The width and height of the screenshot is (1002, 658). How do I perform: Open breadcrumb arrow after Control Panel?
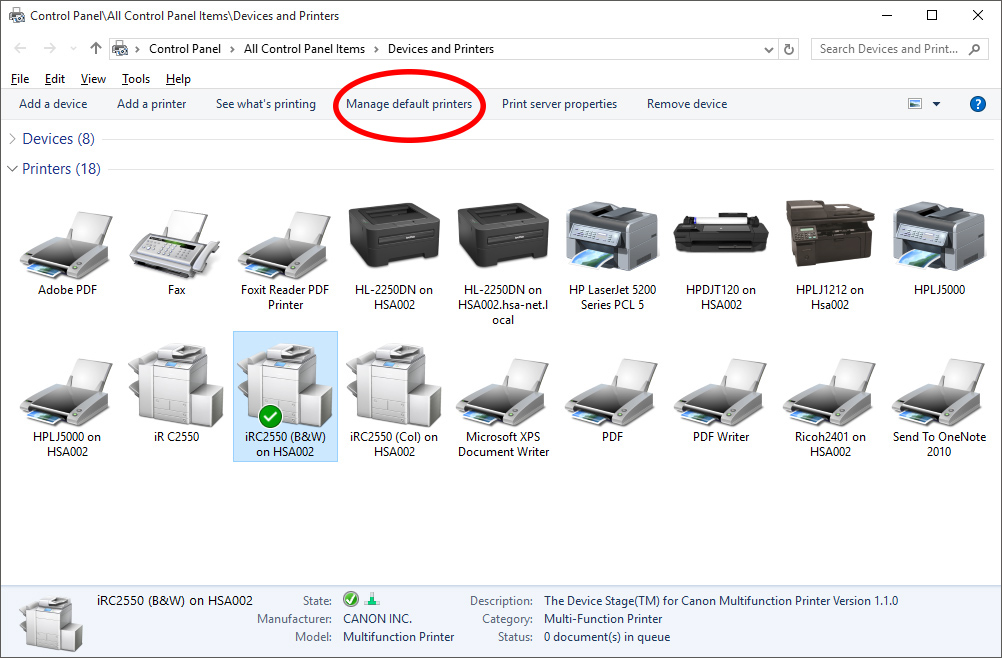(233, 49)
